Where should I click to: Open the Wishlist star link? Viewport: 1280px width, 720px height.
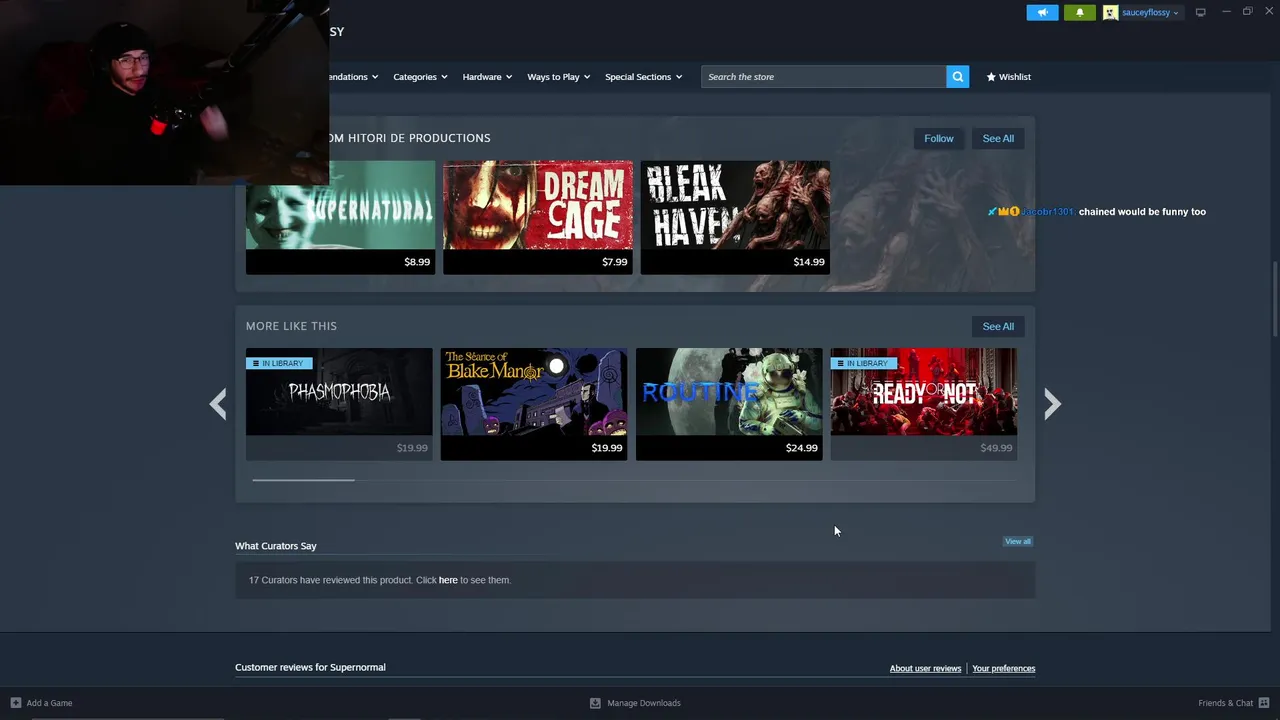(x=1008, y=77)
